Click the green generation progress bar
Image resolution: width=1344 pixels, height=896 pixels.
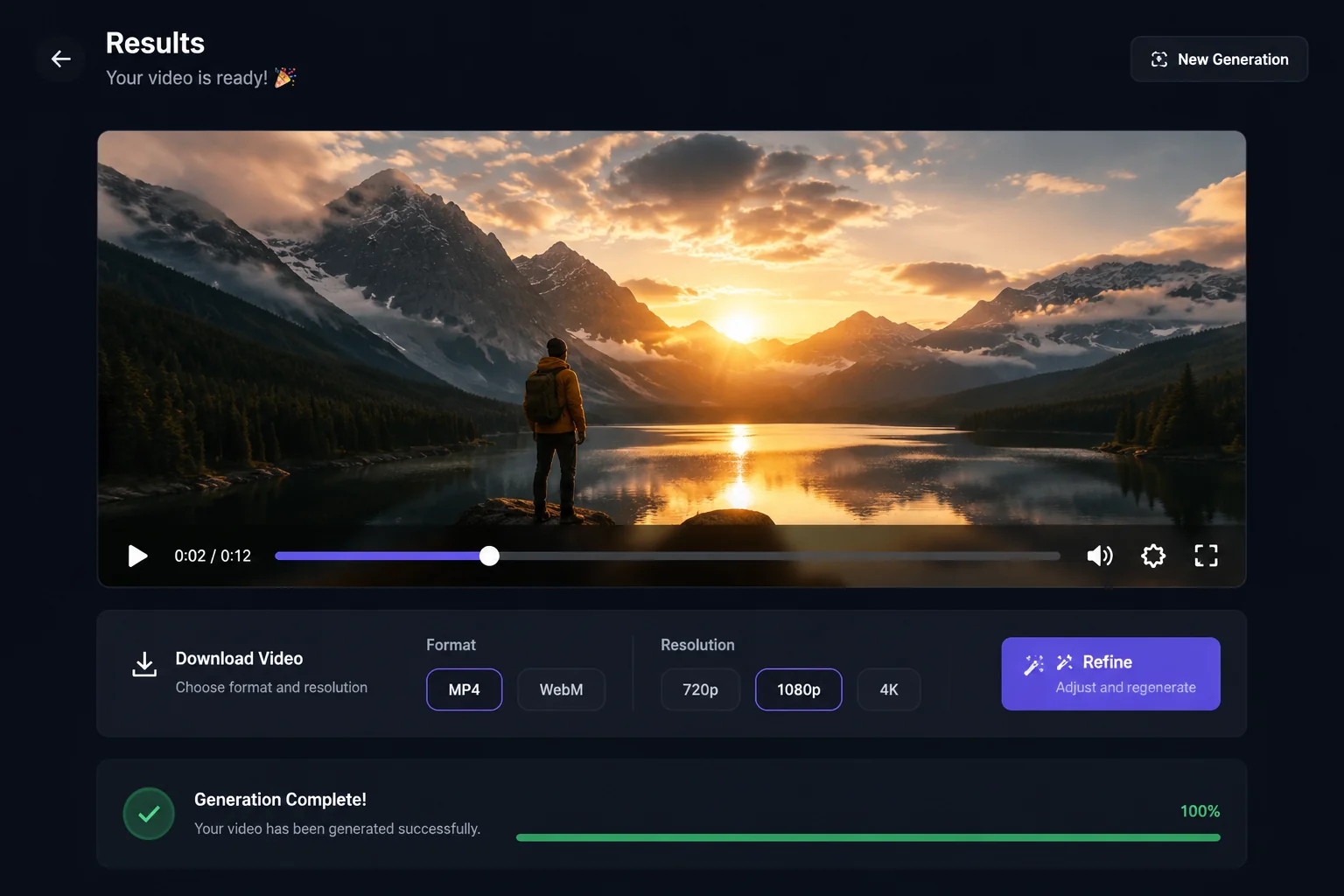coord(868,837)
